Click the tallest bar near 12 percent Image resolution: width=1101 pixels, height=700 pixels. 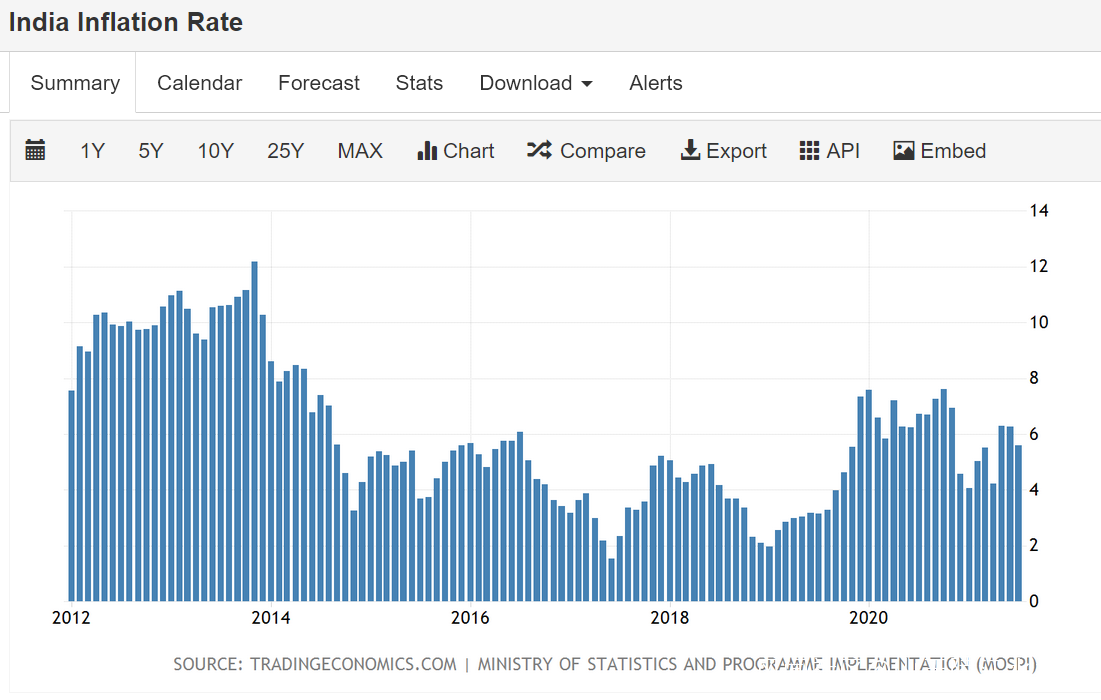[x=254, y=430]
